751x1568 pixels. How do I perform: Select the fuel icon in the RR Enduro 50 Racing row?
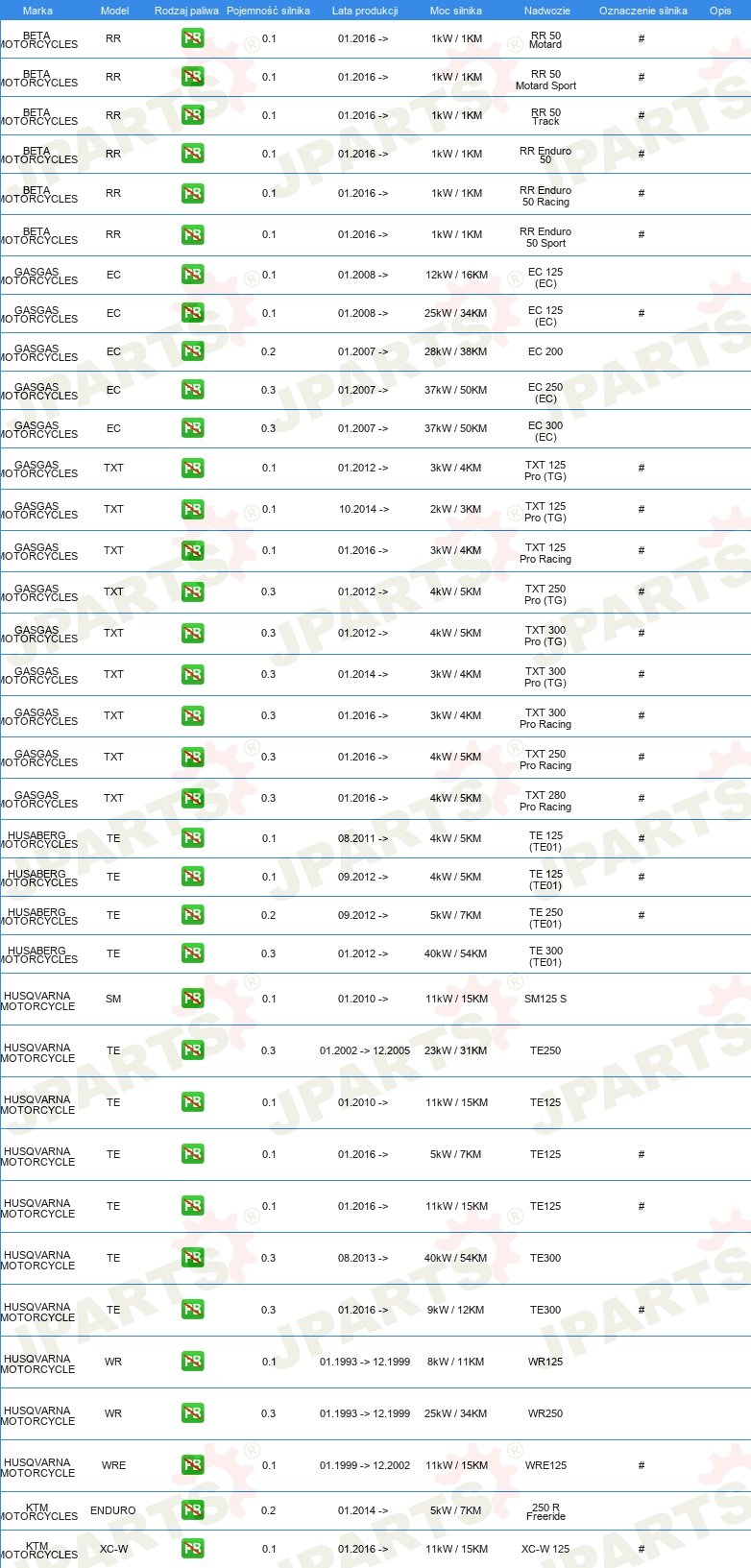tap(193, 194)
